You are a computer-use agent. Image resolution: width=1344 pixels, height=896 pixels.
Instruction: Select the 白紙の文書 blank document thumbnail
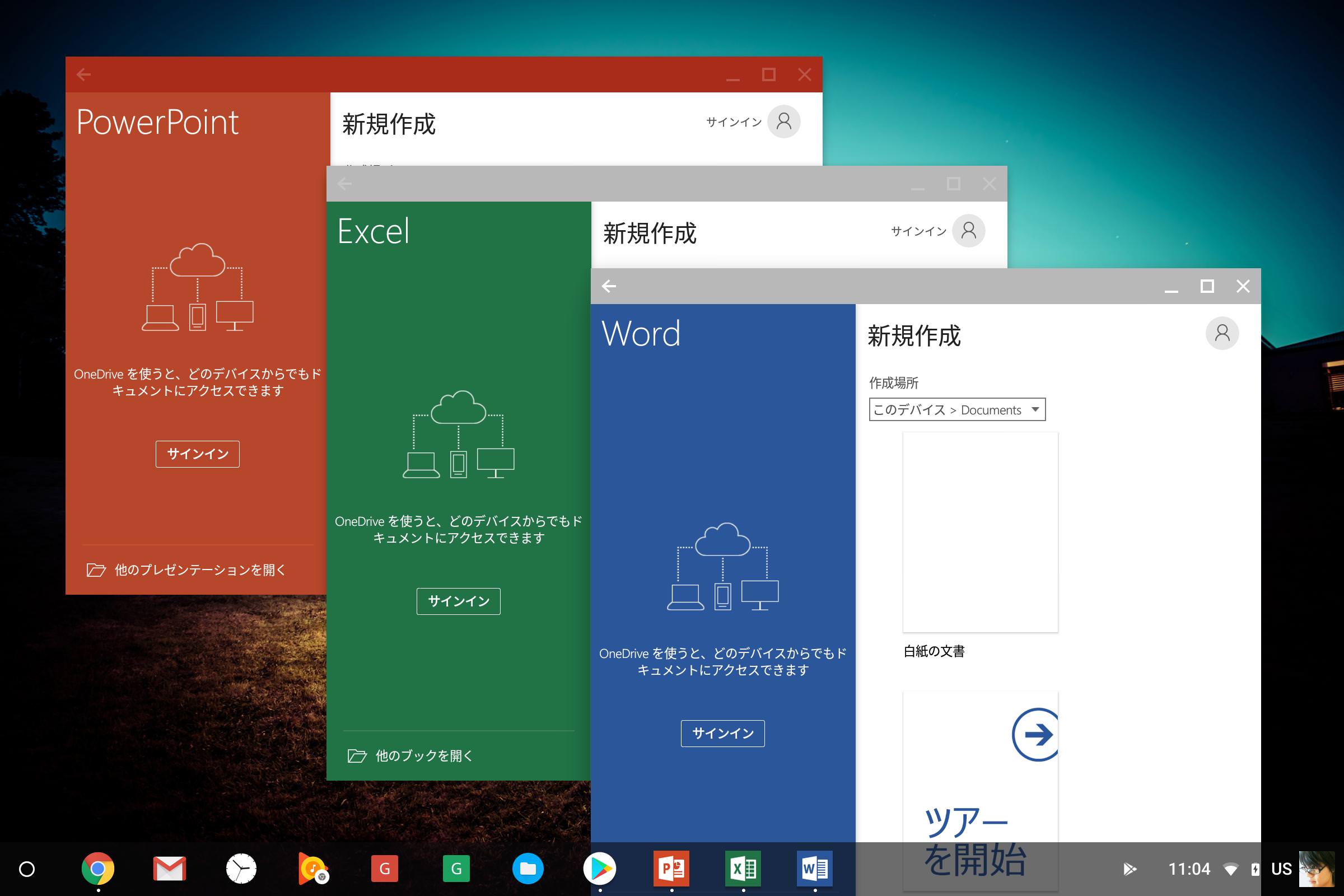[x=980, y=532]
